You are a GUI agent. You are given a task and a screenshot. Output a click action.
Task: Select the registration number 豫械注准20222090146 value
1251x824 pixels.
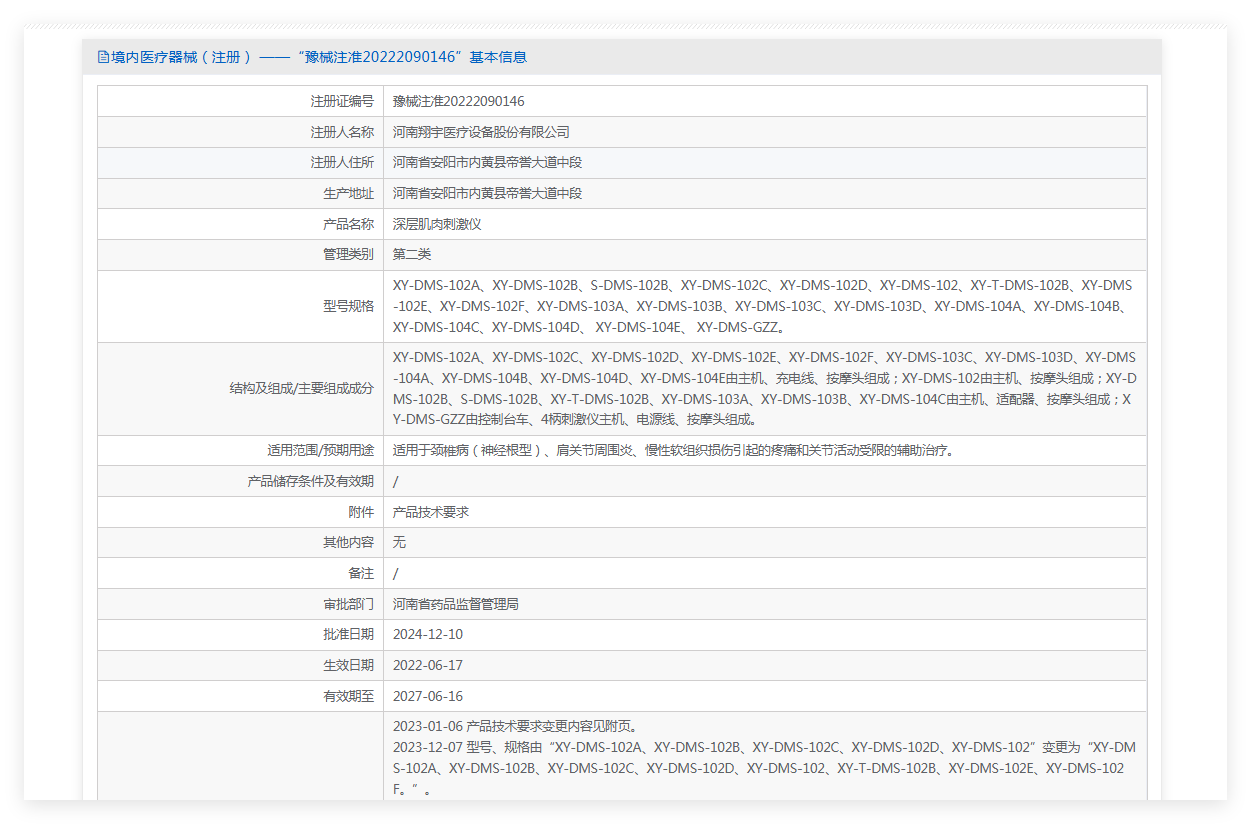459,101
